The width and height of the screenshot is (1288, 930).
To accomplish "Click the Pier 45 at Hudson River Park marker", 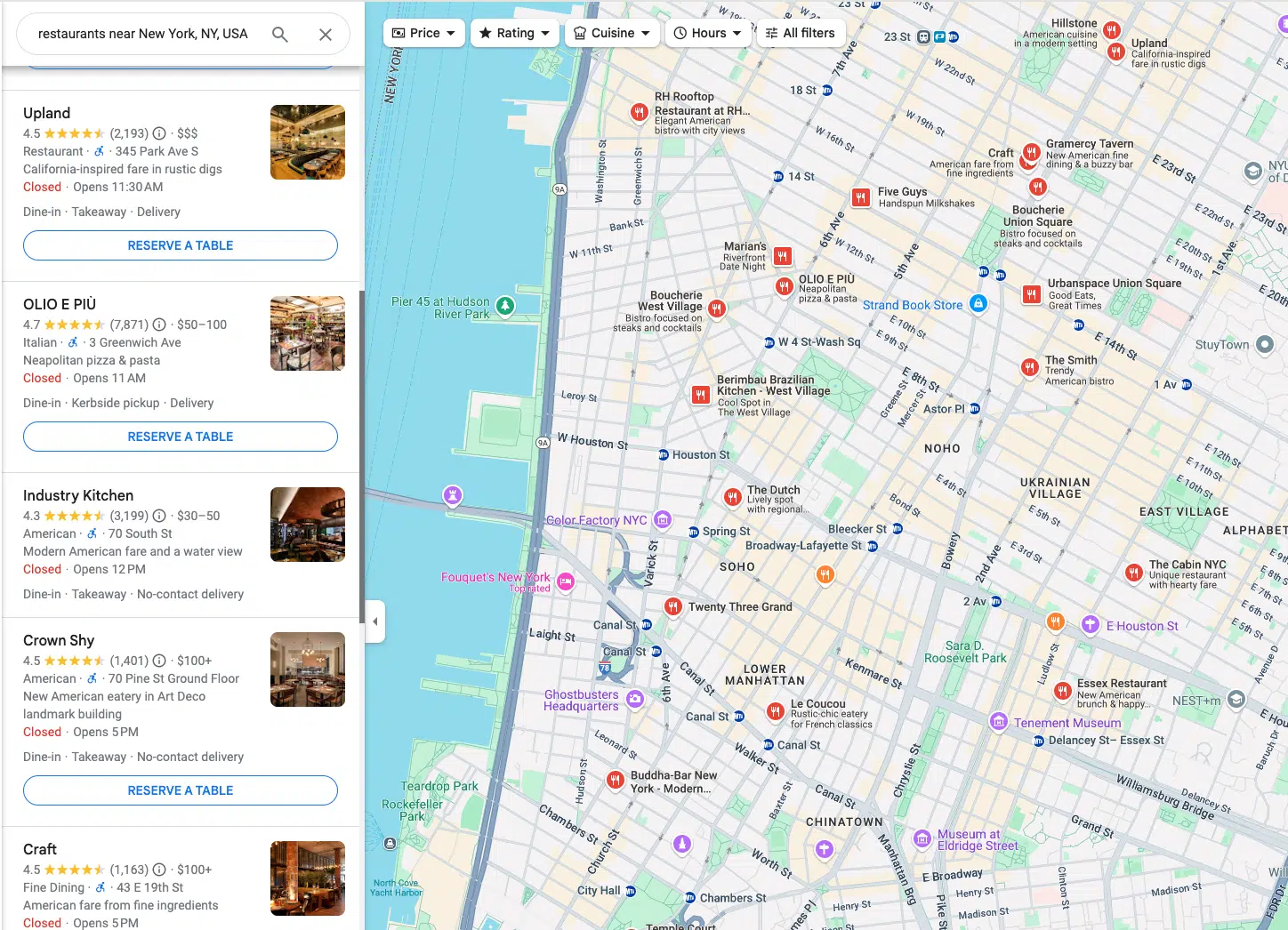I will tap(505, 306).
